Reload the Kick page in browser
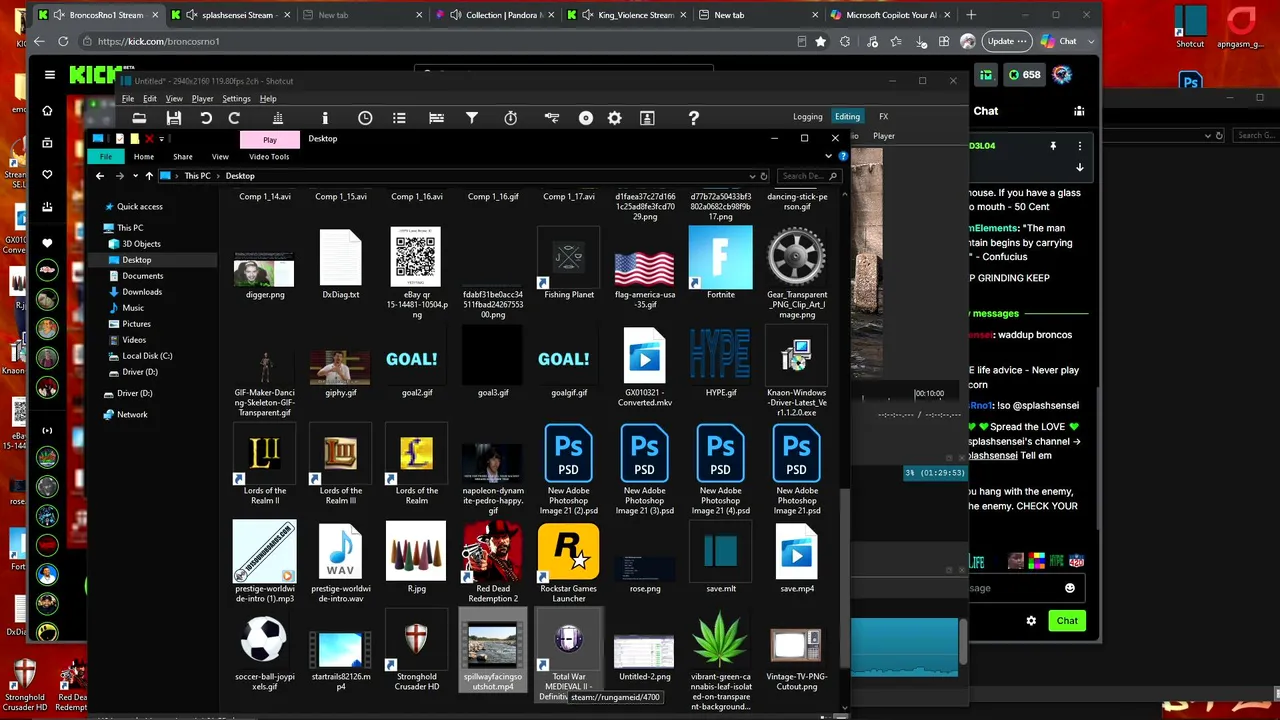 tap(63, 41)
